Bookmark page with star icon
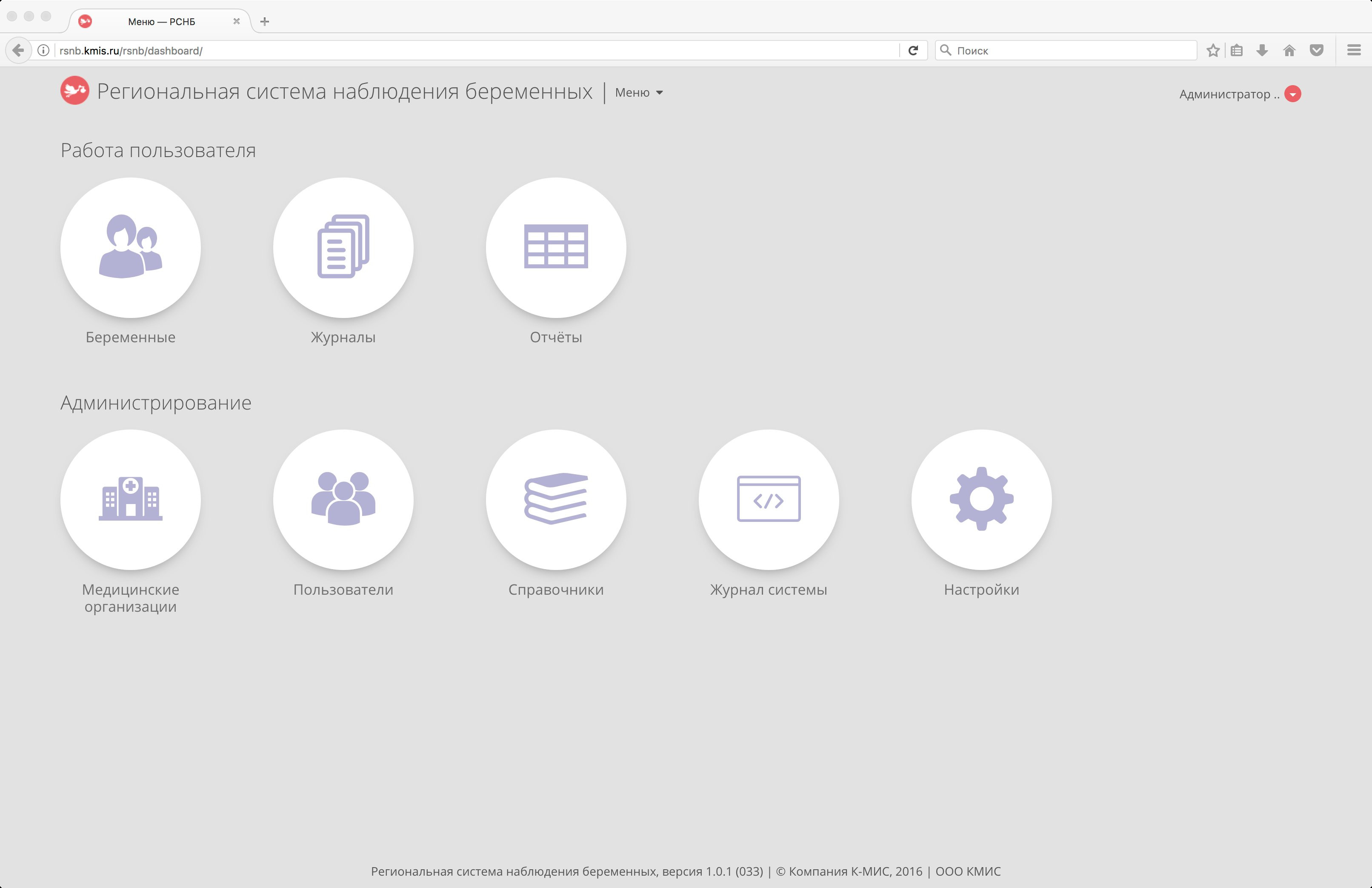1372x888 pixels. tap(1213, 50)
